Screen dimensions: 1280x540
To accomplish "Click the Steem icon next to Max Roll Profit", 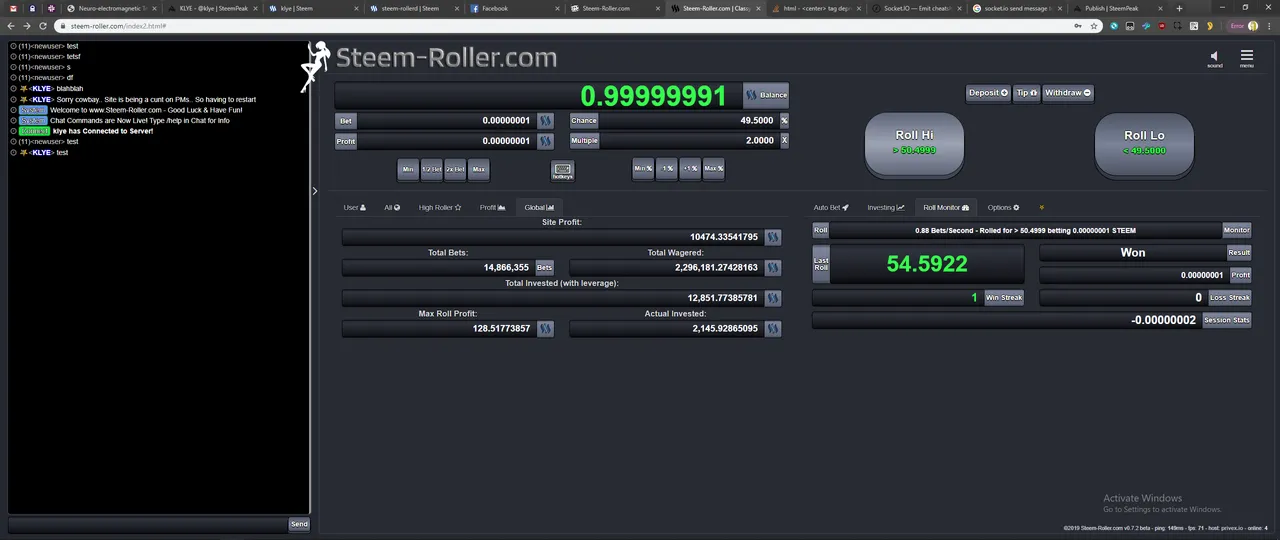I will (545, 328).
